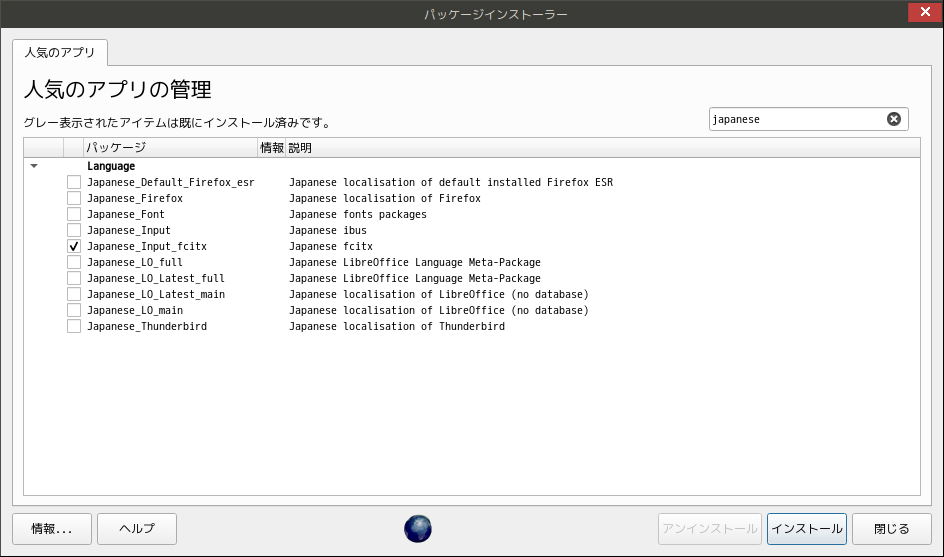Click the インストール button
The height and width of the screenshot is (557, 944).
coord(807,529)
